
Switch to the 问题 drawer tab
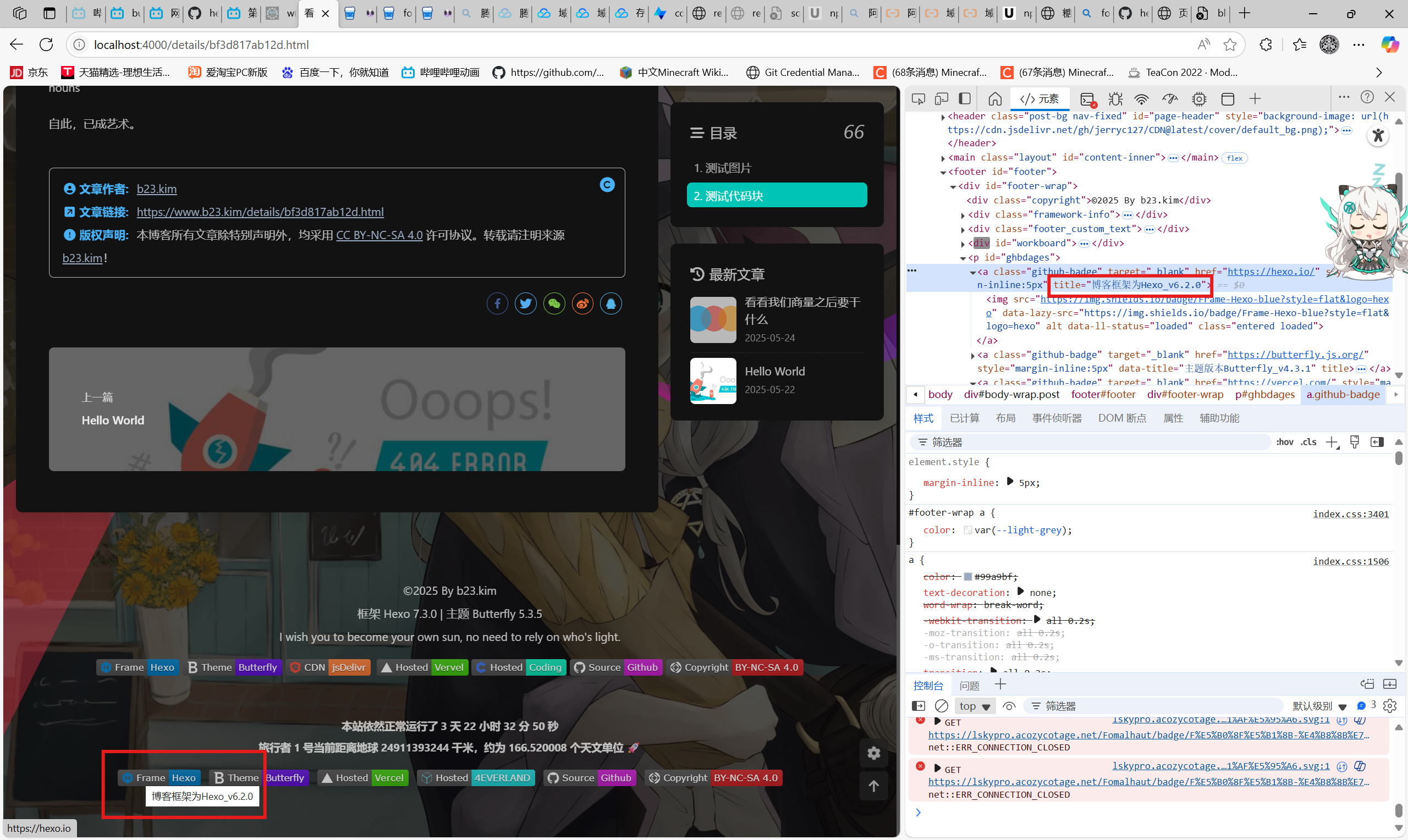coord(969,686)
